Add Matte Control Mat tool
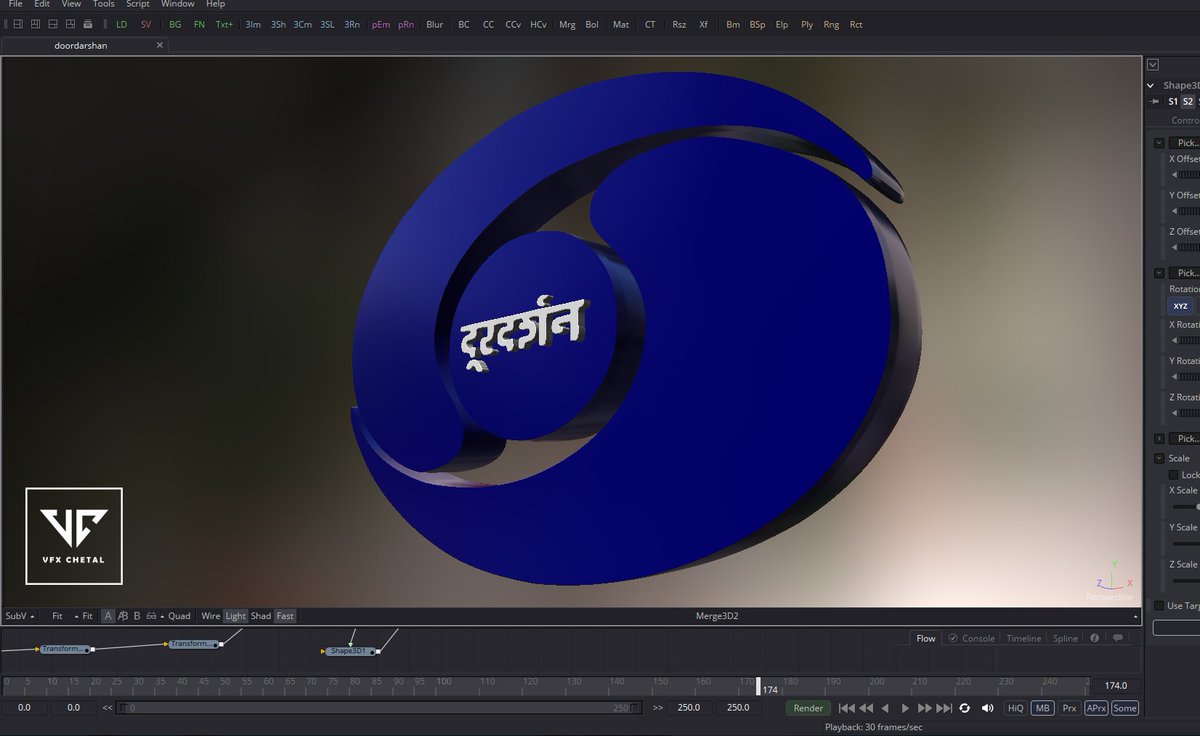The width and height of the screenshot is (1200, 736). [x=621, y=24]
